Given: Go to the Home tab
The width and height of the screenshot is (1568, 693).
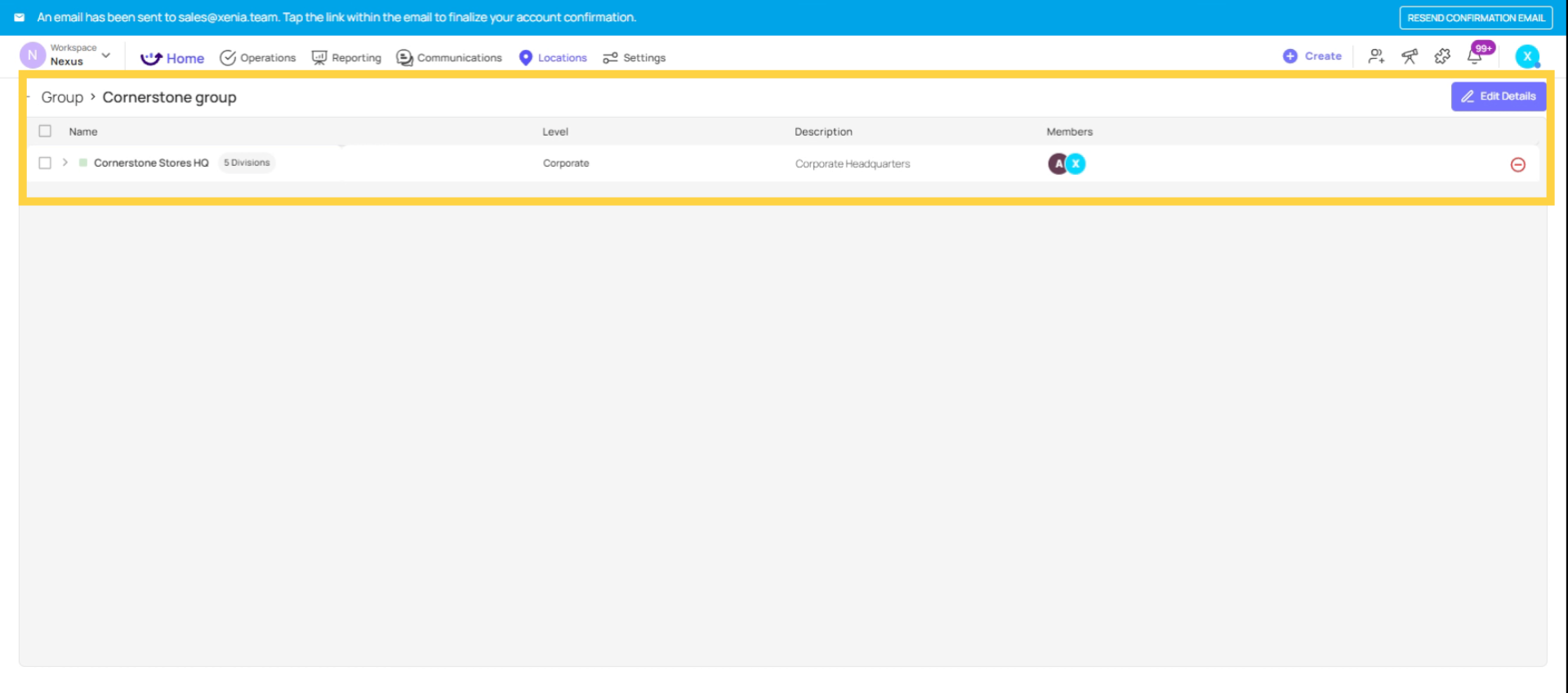Looking at the screenshot, I should 172,58.
